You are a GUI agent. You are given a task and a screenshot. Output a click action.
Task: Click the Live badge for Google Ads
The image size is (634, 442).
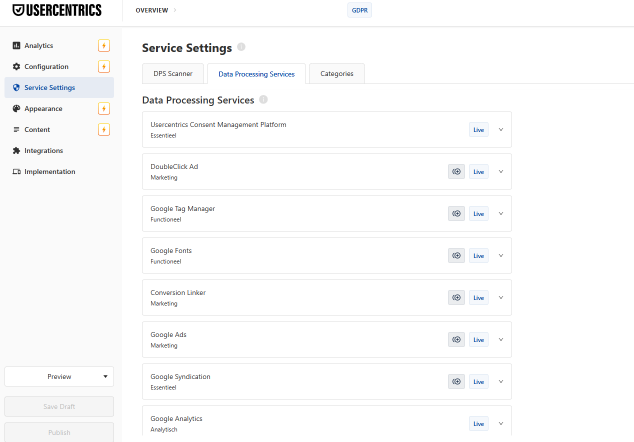click(x=479, y=340)
